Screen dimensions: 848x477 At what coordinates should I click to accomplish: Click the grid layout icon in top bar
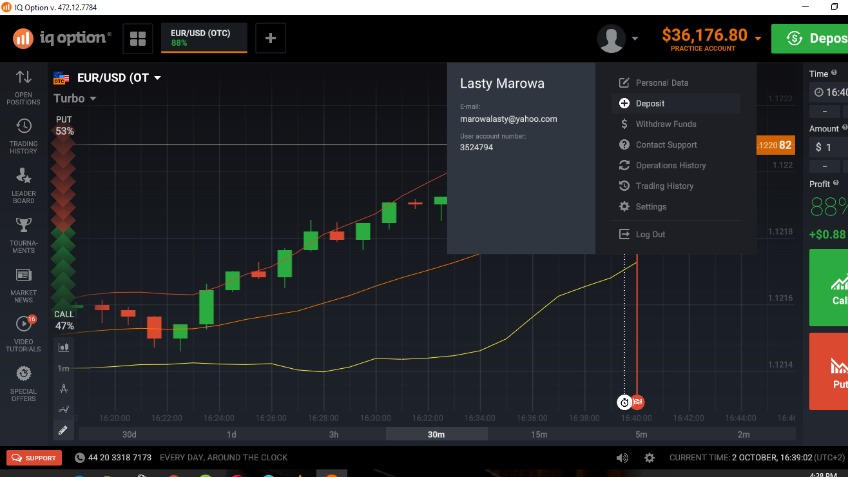pyautogui.click(x=138, y=39)
